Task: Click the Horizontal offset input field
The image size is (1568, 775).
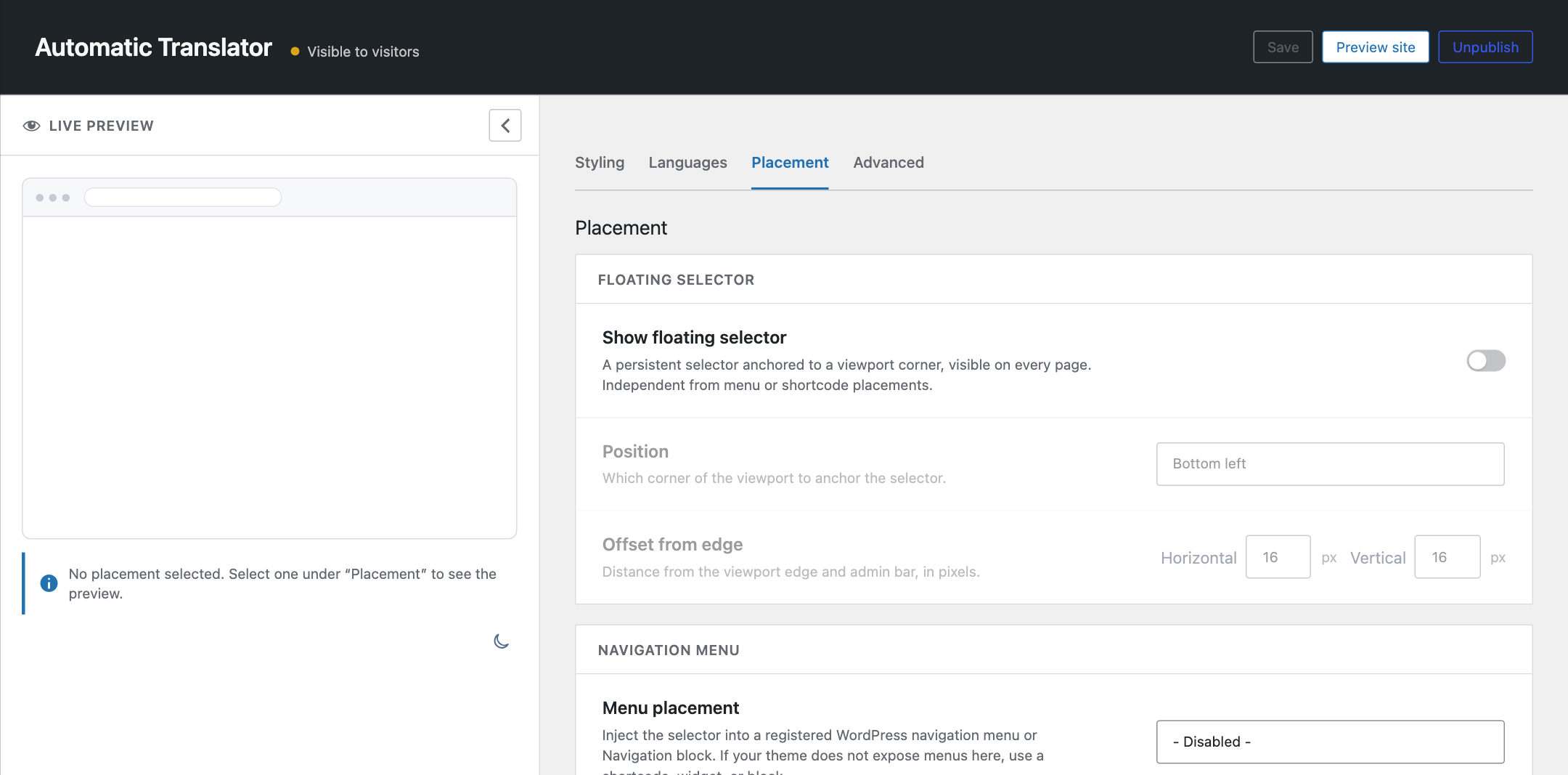Action: (x=1278, y=557)
